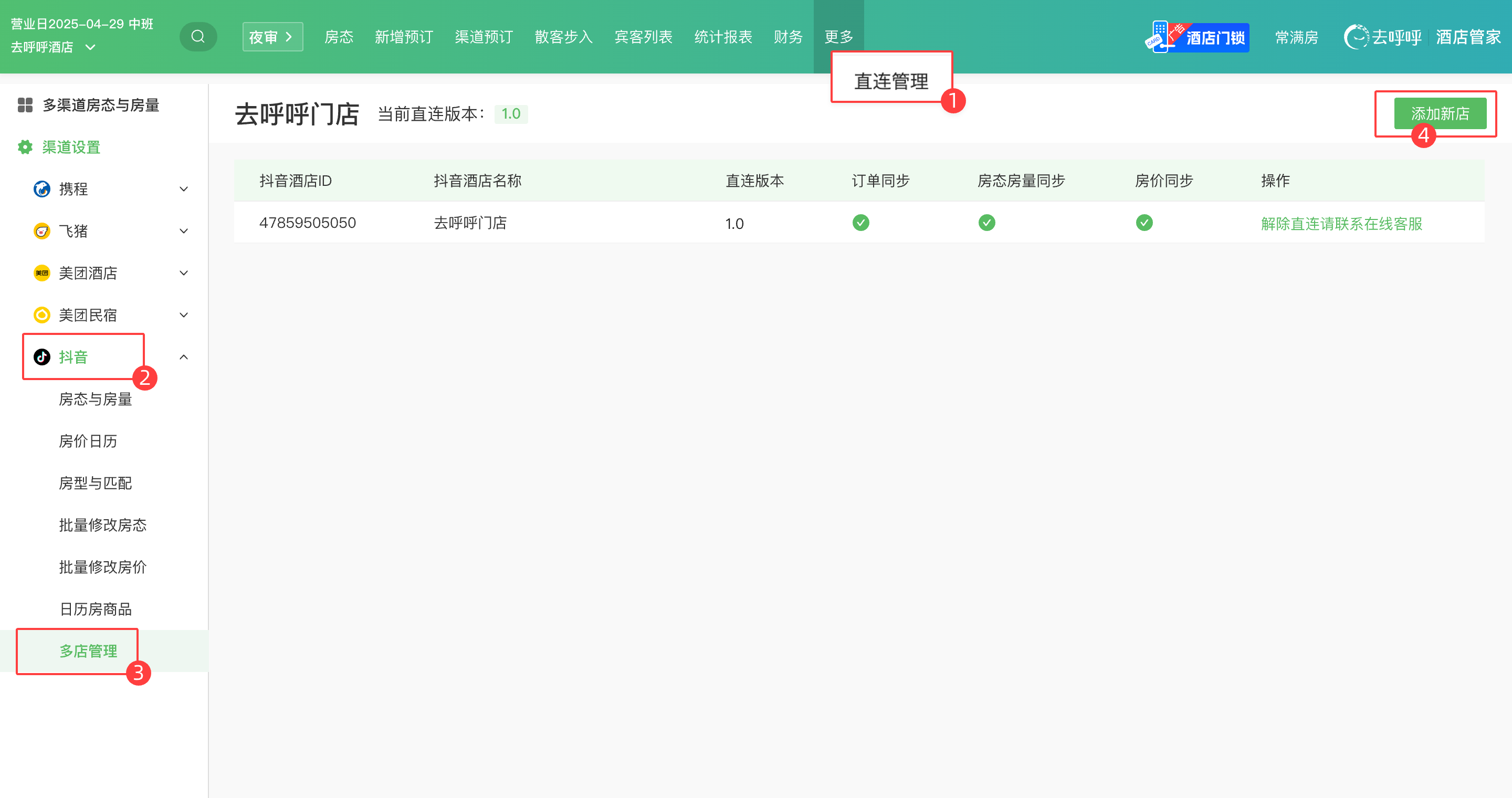Open the 统计报表 menu
The image size is (1512, 798).
(722, 37)
